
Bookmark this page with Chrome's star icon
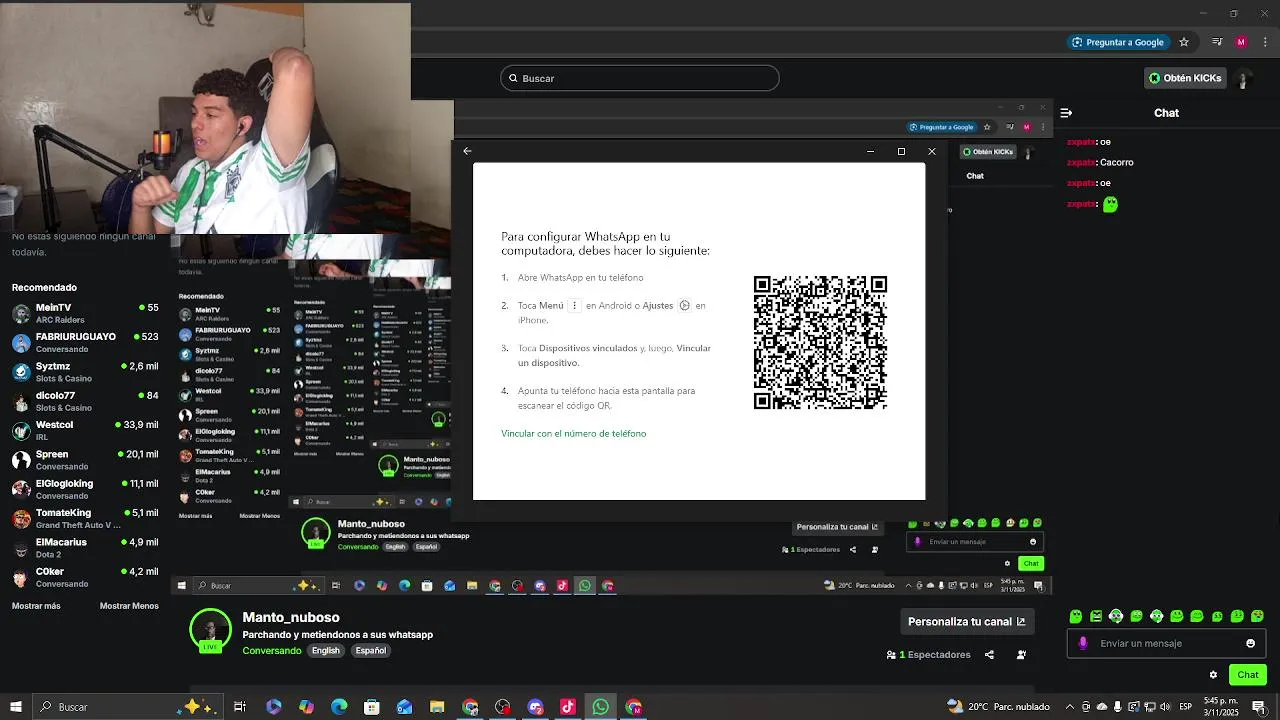click(1184, 42)
